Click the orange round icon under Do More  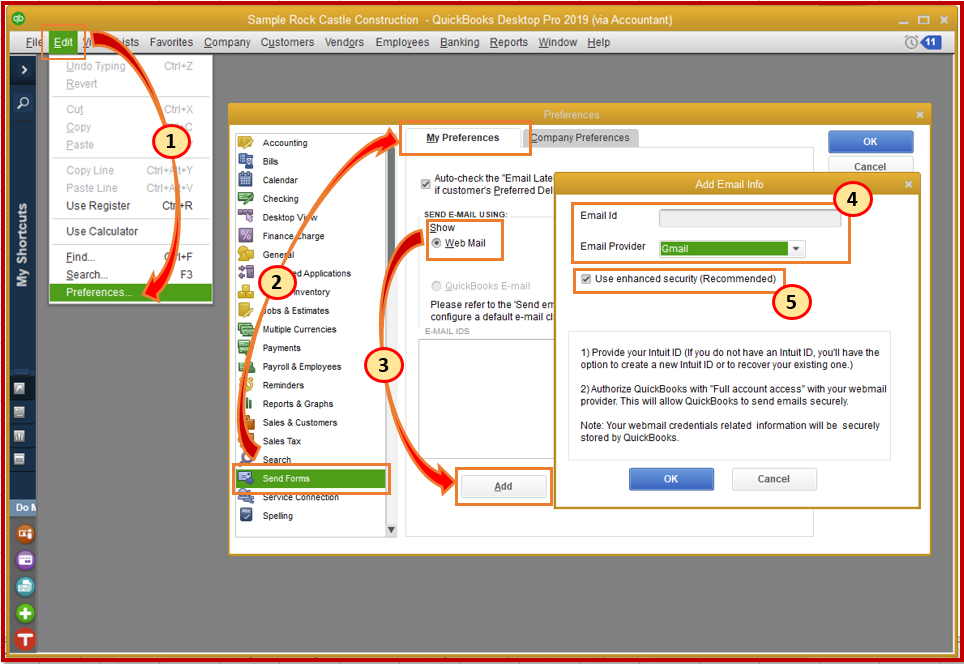click(25, 534)
